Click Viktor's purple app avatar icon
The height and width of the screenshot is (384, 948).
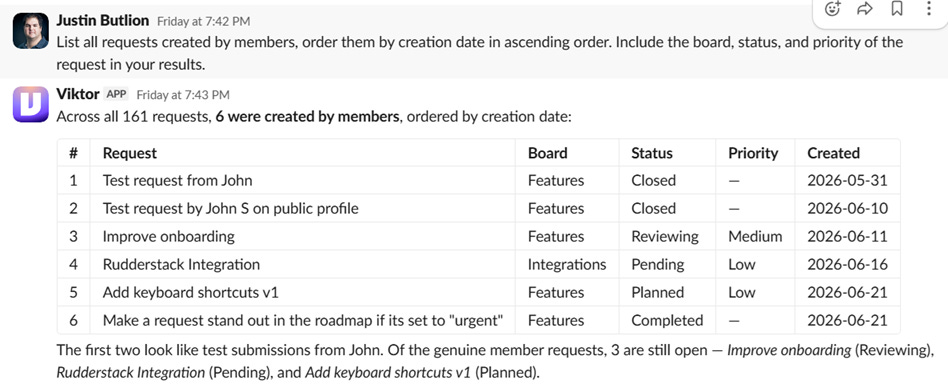click(31, 104)
